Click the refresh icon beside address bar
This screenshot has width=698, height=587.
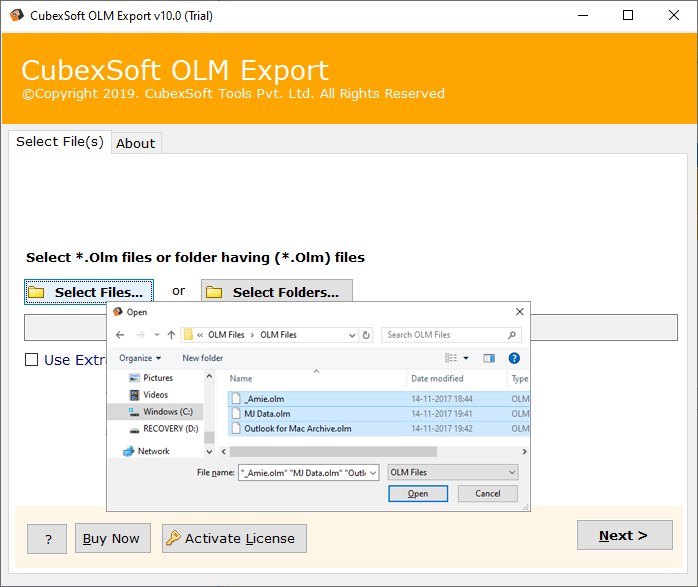366,335
